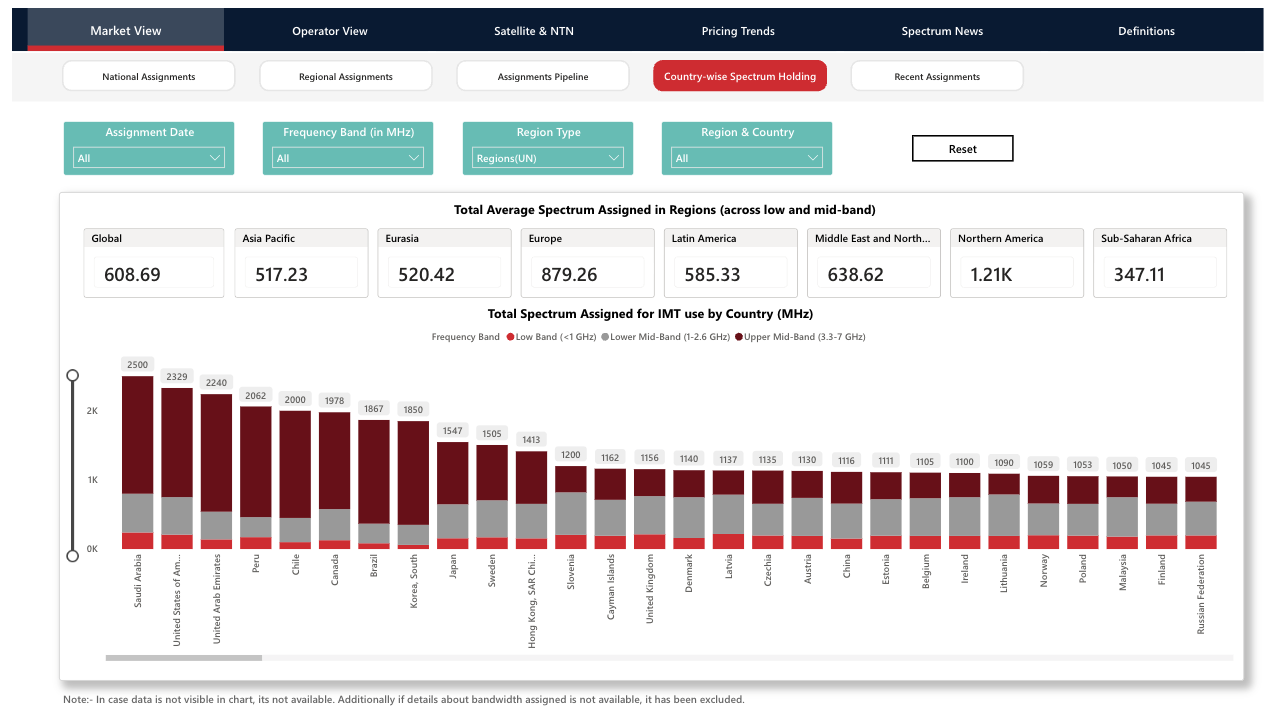Select the Global average card value 608.69
The height and width of the screenshot is (716, 1272).
pyautogui.click(x=132, y=274)
